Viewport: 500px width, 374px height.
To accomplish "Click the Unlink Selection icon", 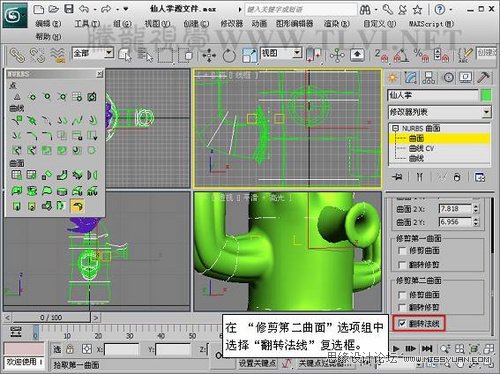I will pyautogui.click(x=37, y=55).
